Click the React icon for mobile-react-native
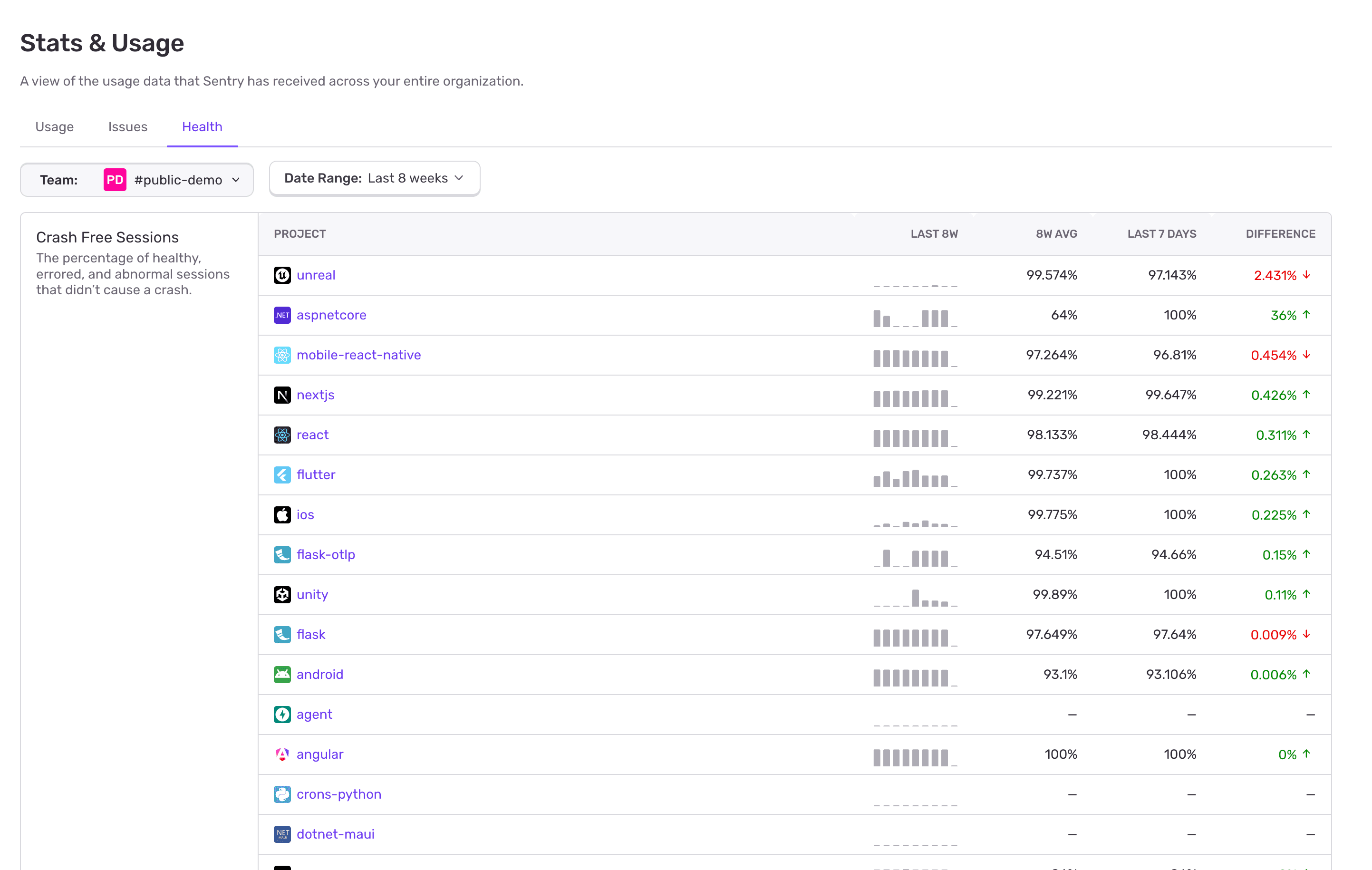Screen dimensions: 1372x870 [x=282, y=354]
